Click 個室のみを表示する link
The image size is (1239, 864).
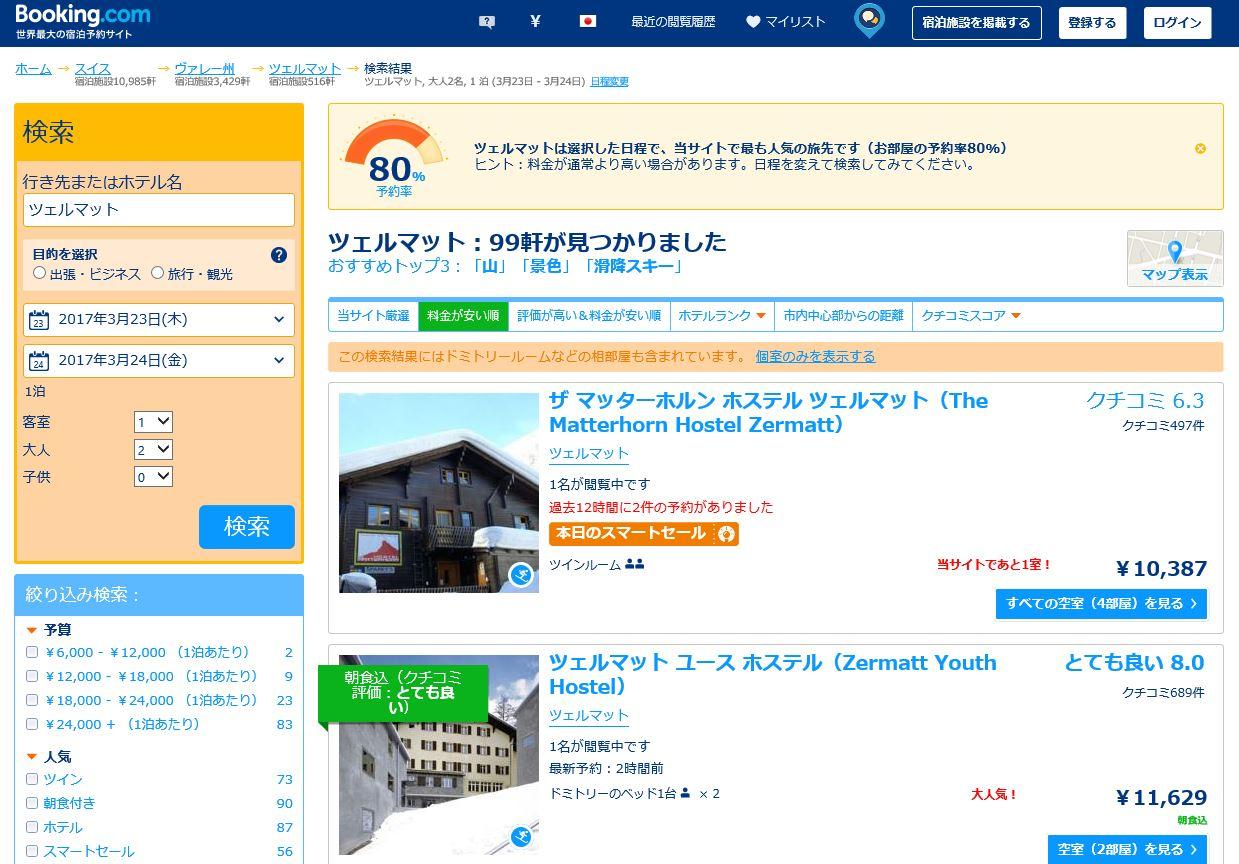[815, 357]
